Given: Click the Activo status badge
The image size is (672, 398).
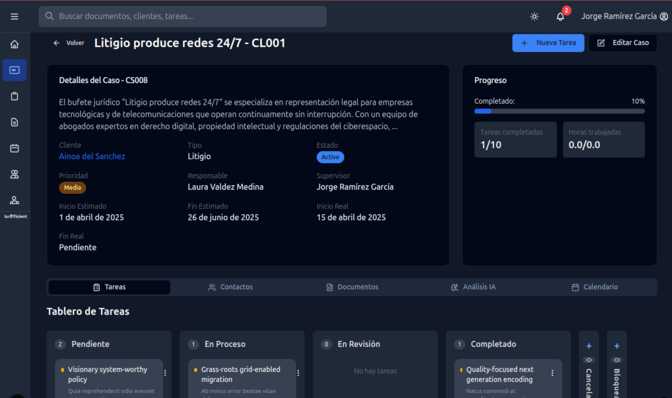Looking at the screenshot, I should point(330,157).
